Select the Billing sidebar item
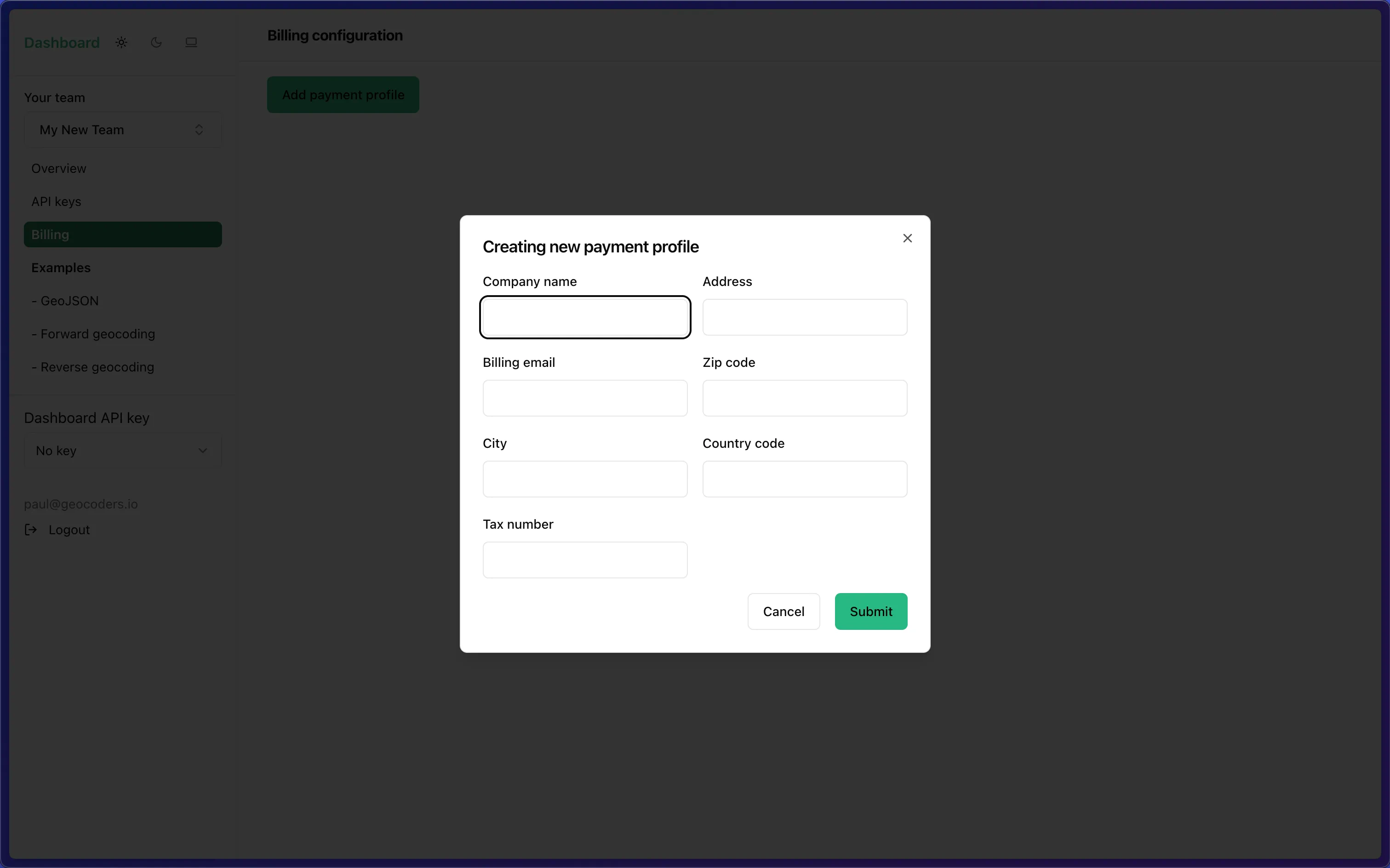The width and height of the screenshot is (1390, 868). tap(122, 235)
